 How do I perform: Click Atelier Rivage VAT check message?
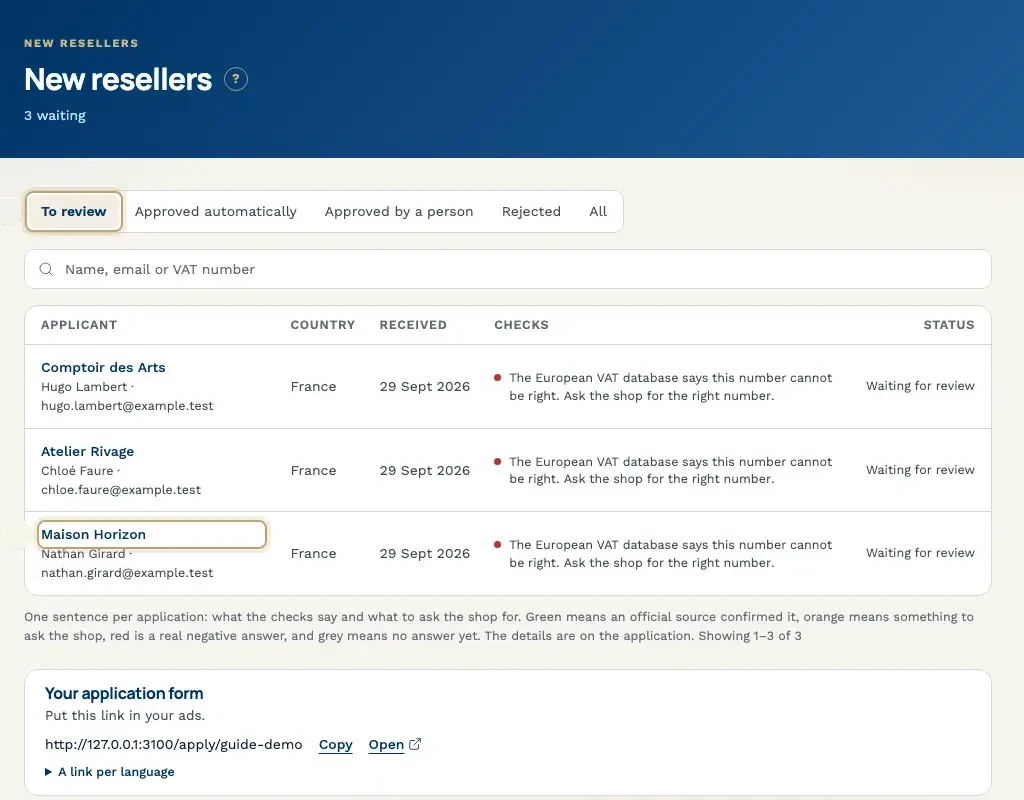pyautogui.click(x=670, y=470)
